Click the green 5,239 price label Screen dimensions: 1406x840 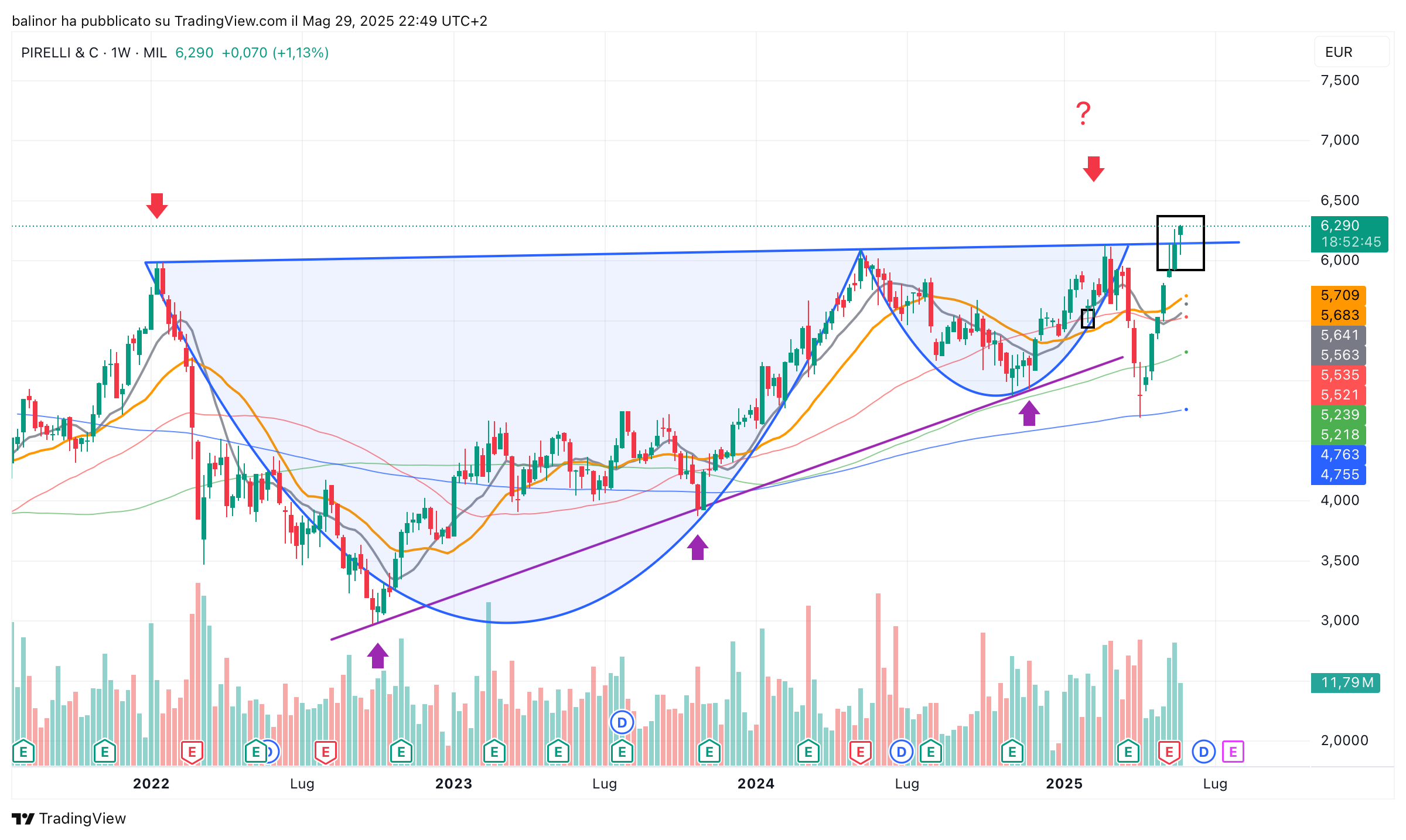(x=1339, y=415)
